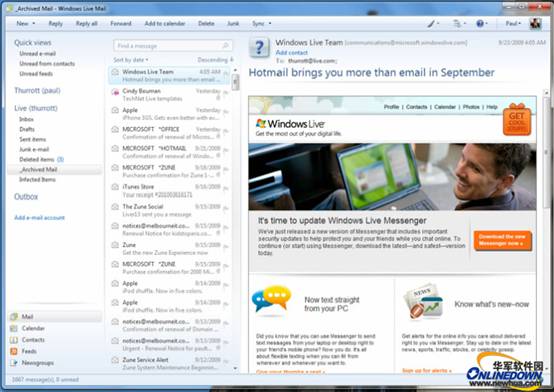Click the Newsgroups icon
The height and width of the screenshot is (392, 554).
coord(14,363)
